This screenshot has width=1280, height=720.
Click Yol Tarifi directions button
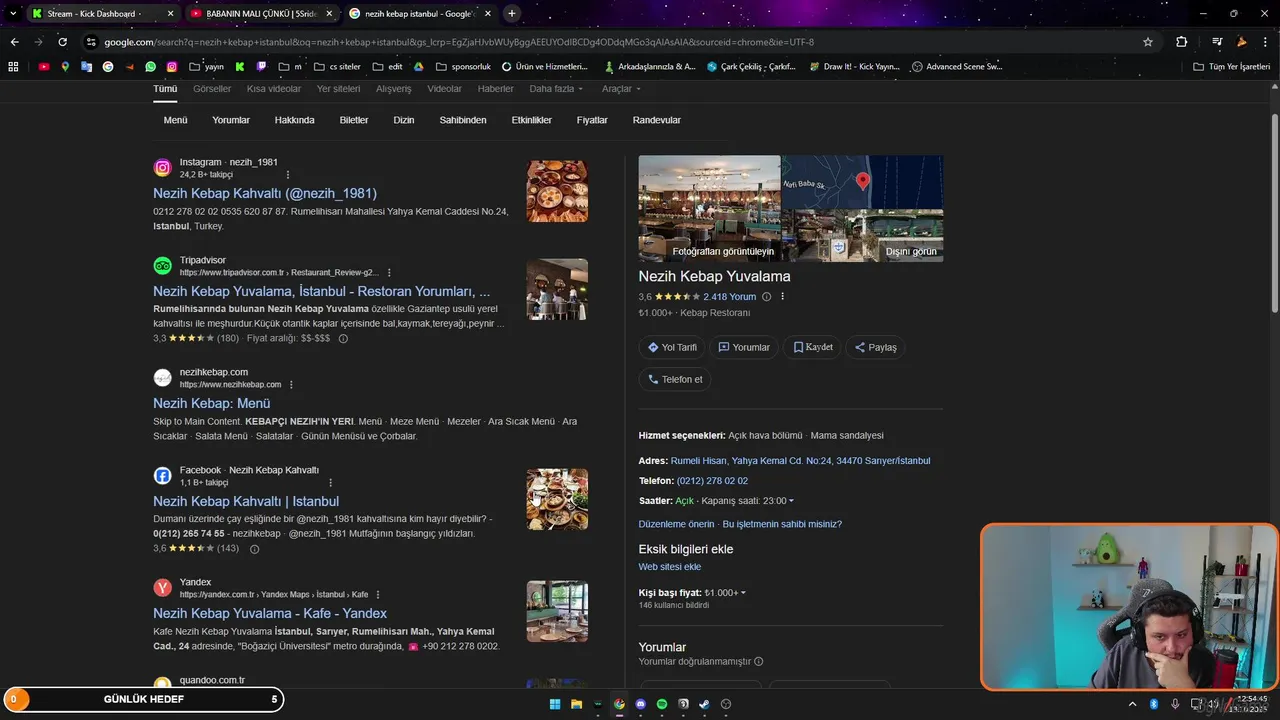pos(671,347)
